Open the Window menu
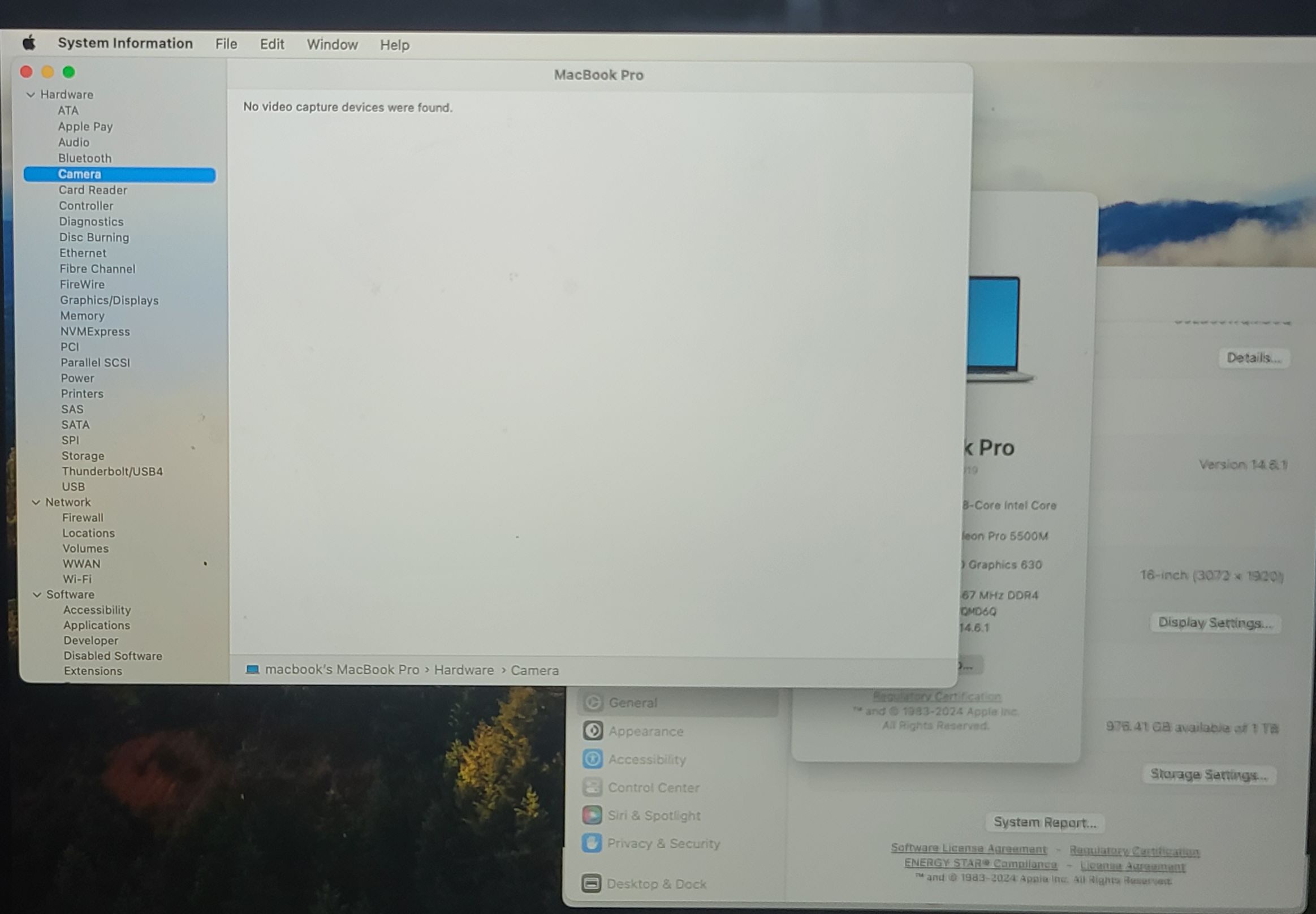 tap(332, 45)
